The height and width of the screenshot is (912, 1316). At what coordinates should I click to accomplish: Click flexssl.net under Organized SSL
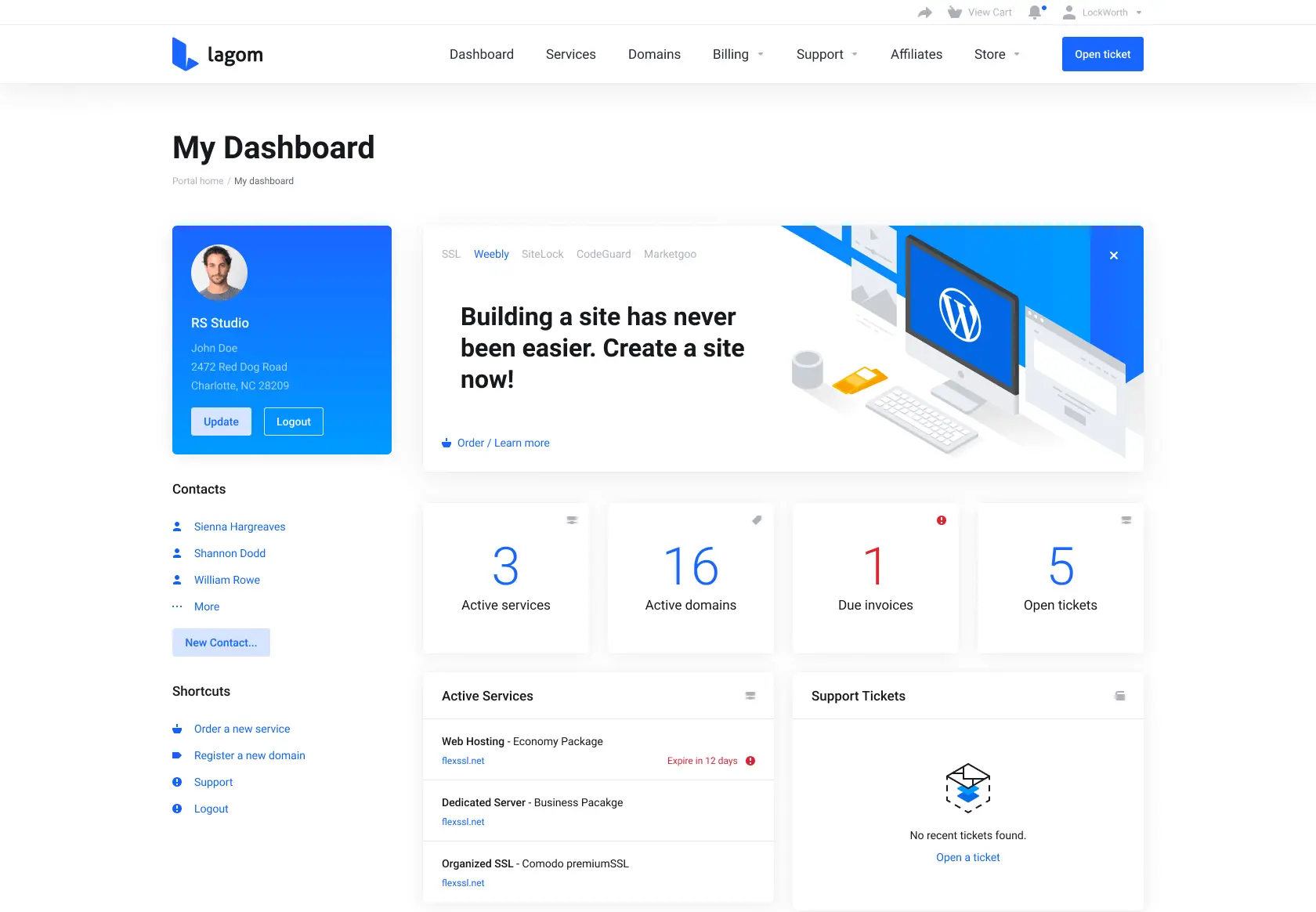pyautogui.click(x=463, y=883)
